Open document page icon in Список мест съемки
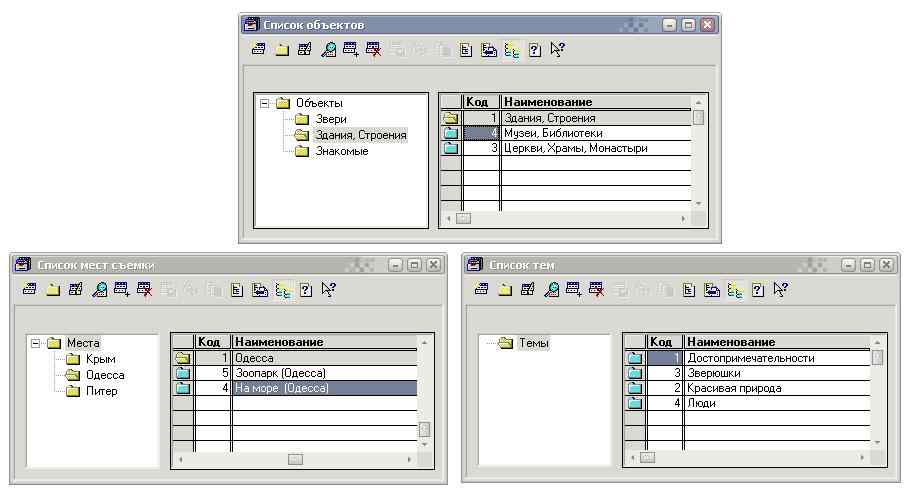Screen dimensions: 910x494 coord(237,289)
